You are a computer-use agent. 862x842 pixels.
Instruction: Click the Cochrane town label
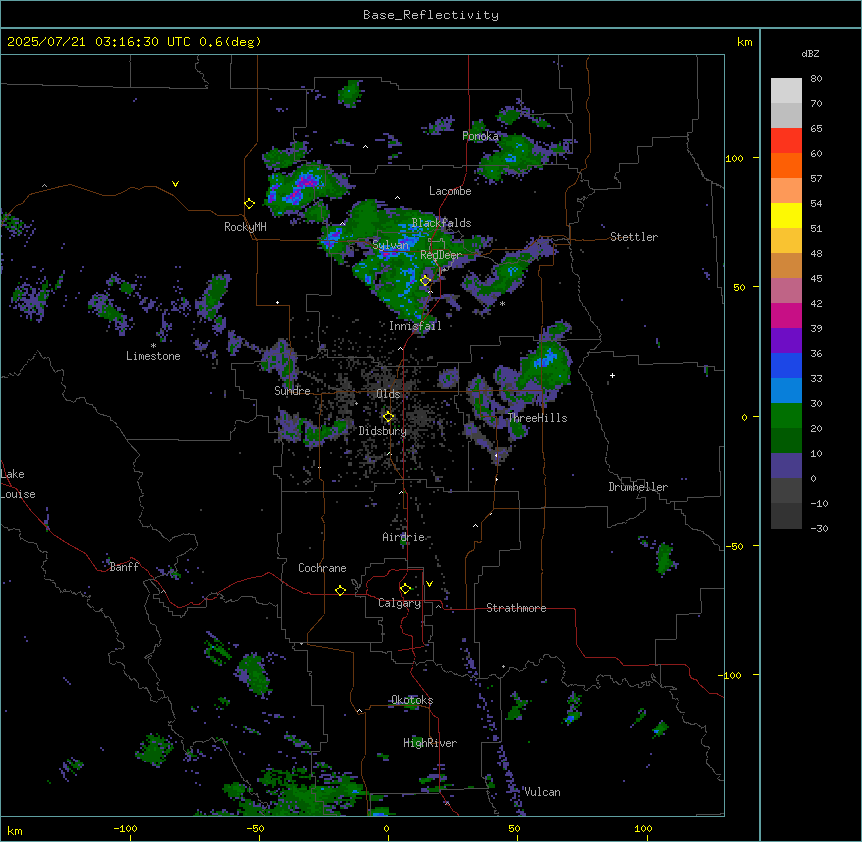[322, 568]
